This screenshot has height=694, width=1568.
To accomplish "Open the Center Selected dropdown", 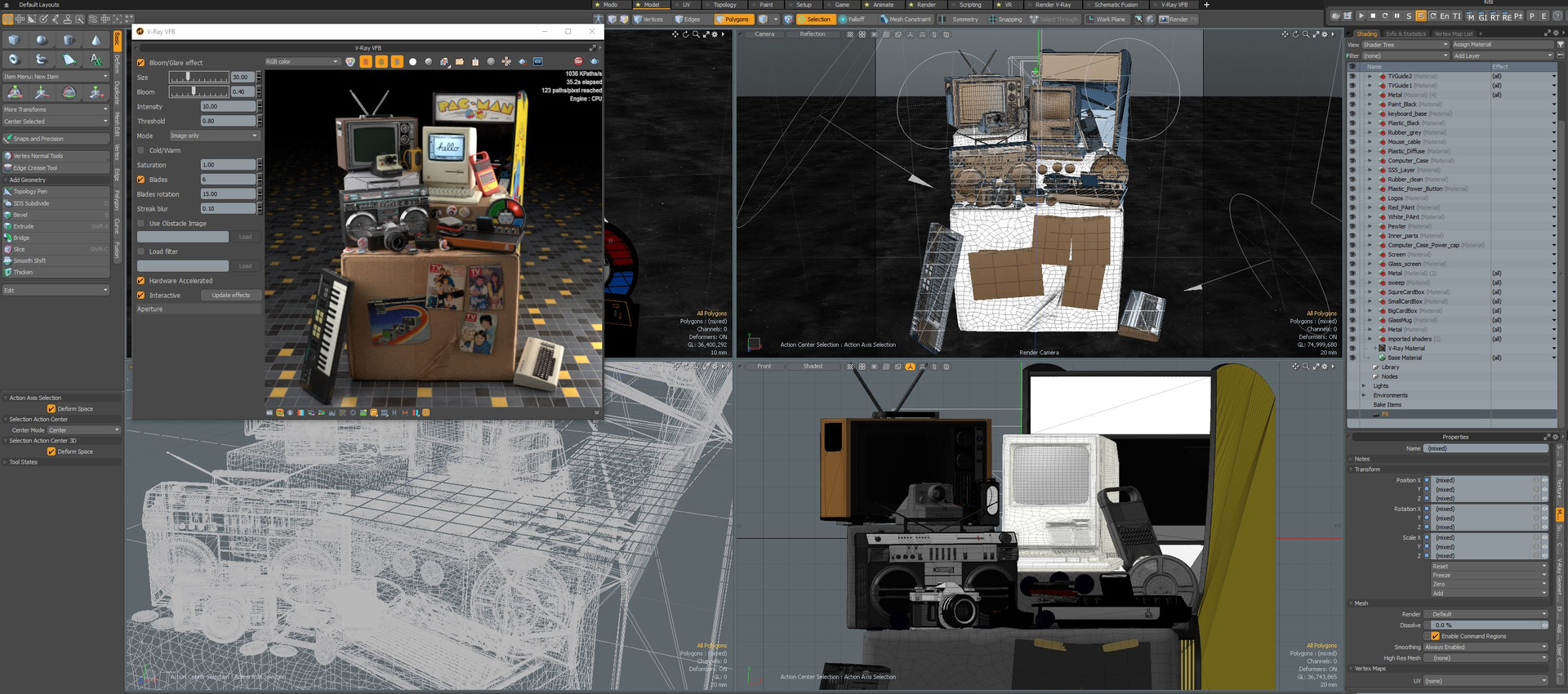I will tap(56, 122).
